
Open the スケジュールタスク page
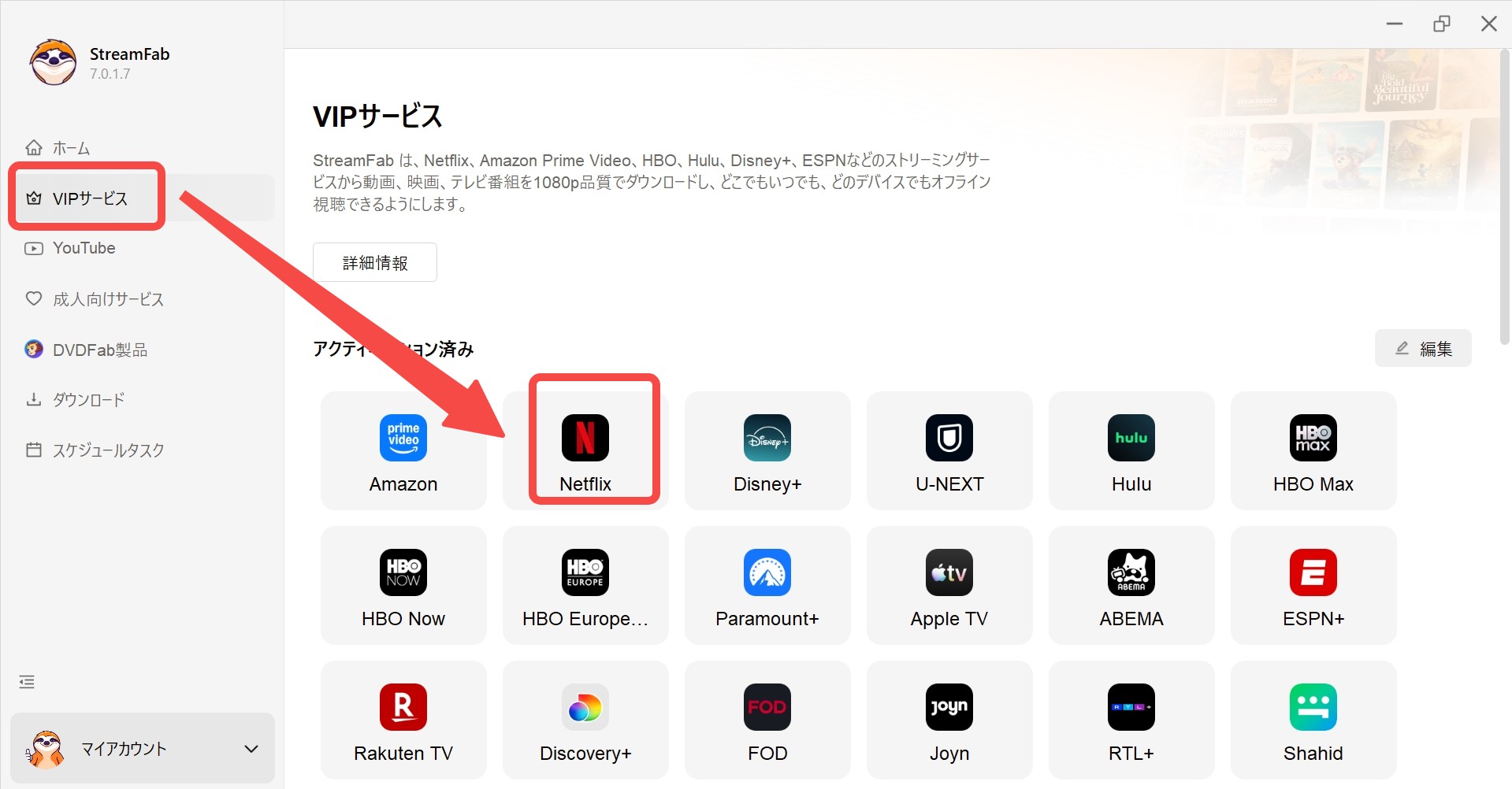click(107, 450)
